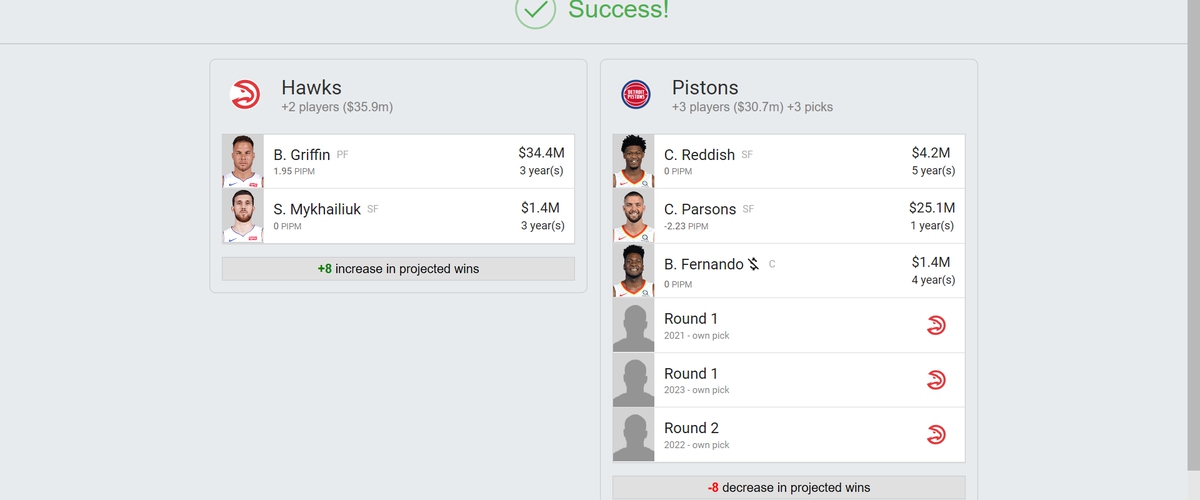
Task: Select the S. Mykhailiuk player name
Action: point(317,209)
